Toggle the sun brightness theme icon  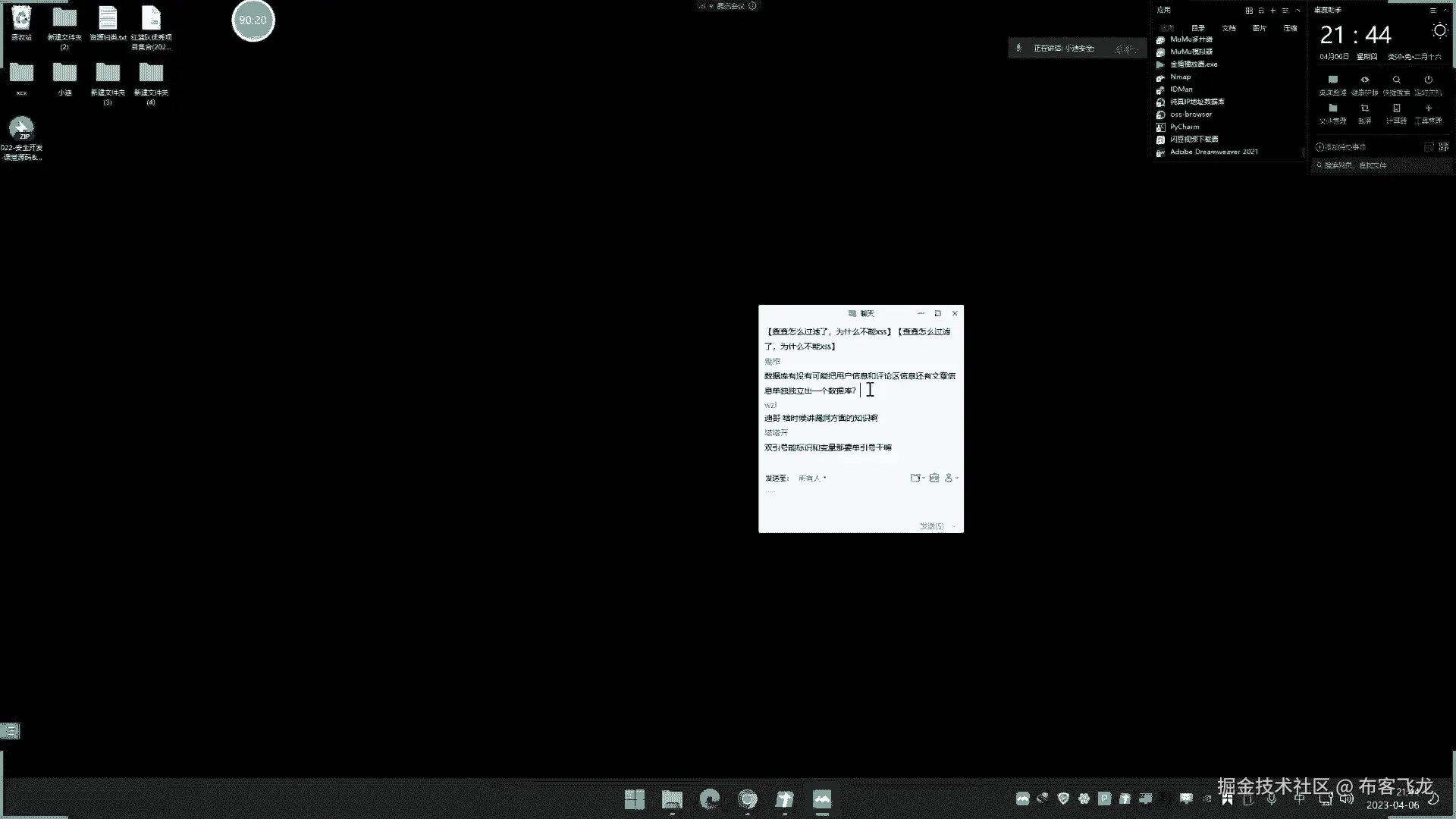click(x=1439, y=30)
